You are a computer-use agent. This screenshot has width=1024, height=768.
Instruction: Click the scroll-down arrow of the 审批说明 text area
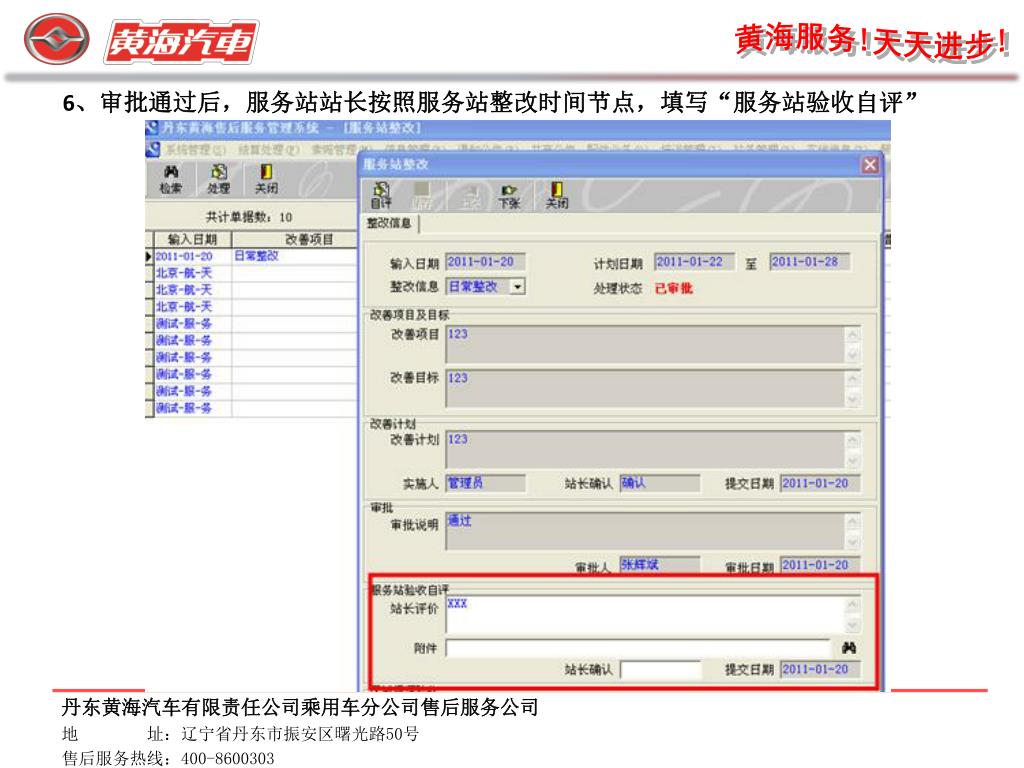[x=852, y=541]
